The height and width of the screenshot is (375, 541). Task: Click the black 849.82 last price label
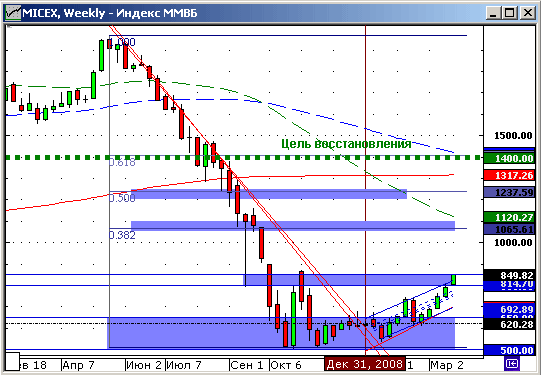(x=509, y=275)
